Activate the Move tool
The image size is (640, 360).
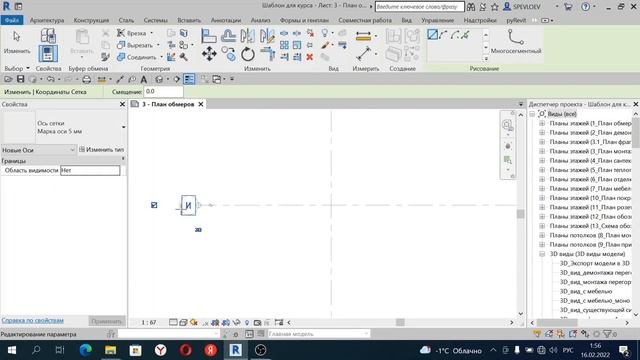tap(209, 54)
